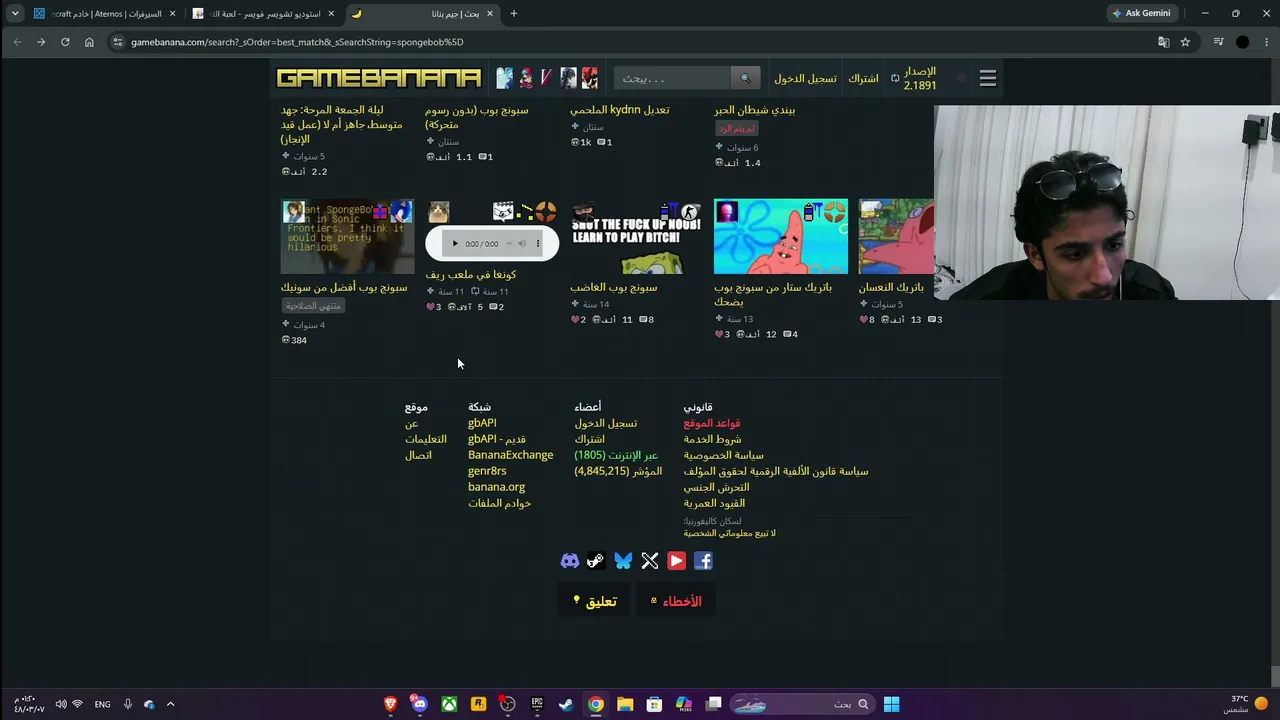
Task: Open Brave browser from the taskbar
Action: [391, 704]
